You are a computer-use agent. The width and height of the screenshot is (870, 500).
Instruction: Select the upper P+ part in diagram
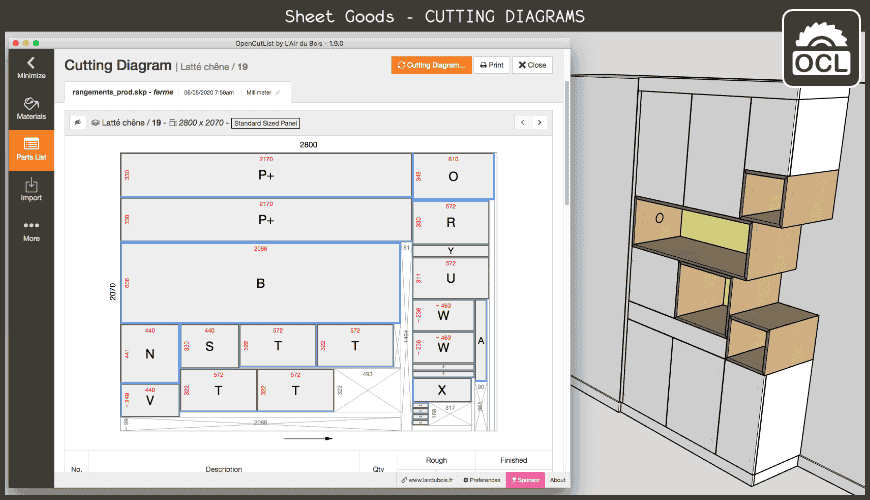click(x=266, y=175)
